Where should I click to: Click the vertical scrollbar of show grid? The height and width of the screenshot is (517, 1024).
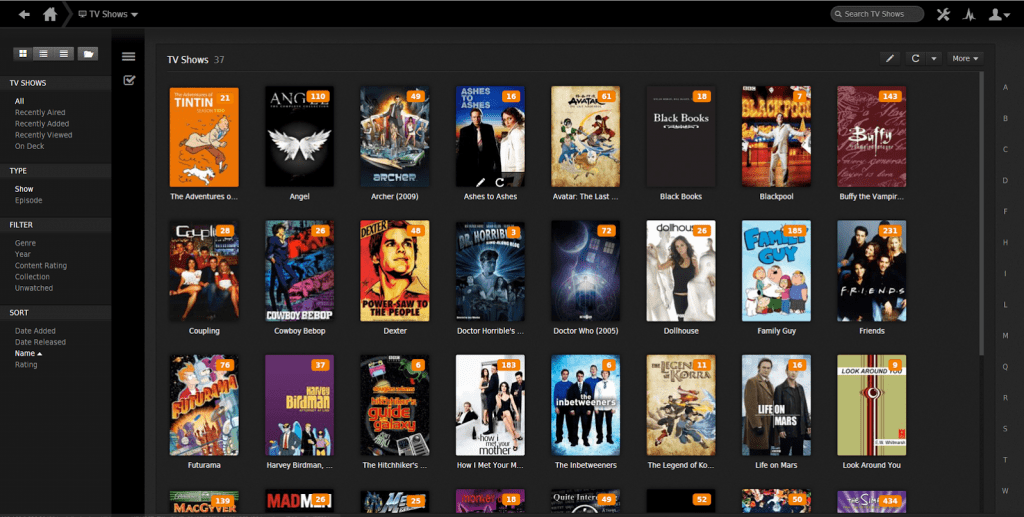[x=981, y=213]
